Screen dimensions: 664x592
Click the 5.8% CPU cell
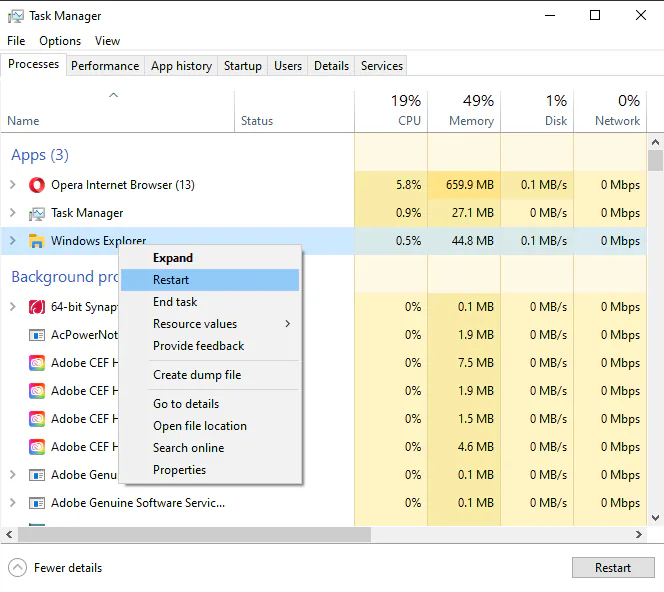click(x=391, y=185)
